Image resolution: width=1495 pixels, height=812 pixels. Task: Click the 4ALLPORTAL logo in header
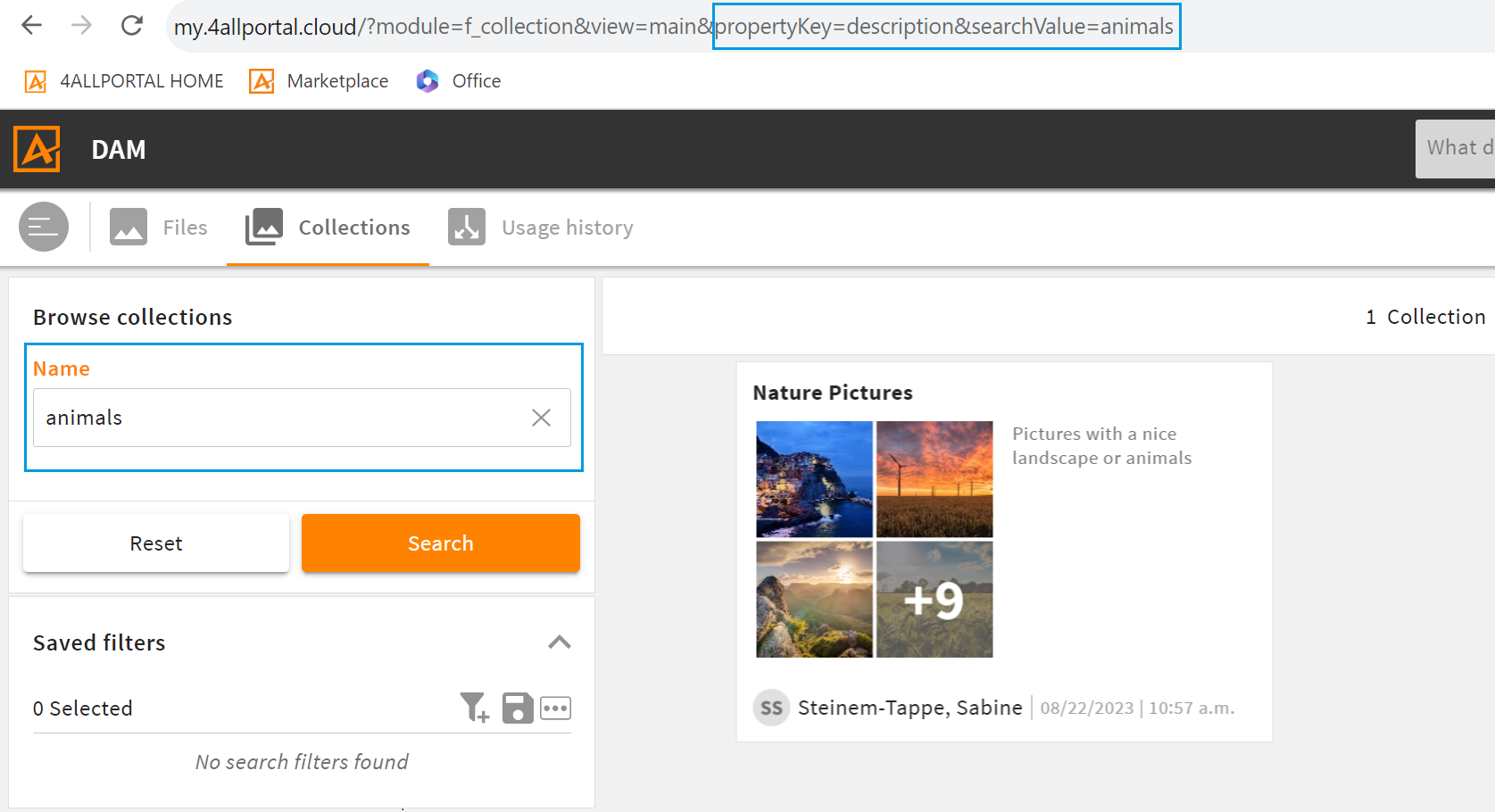[37, 149]
